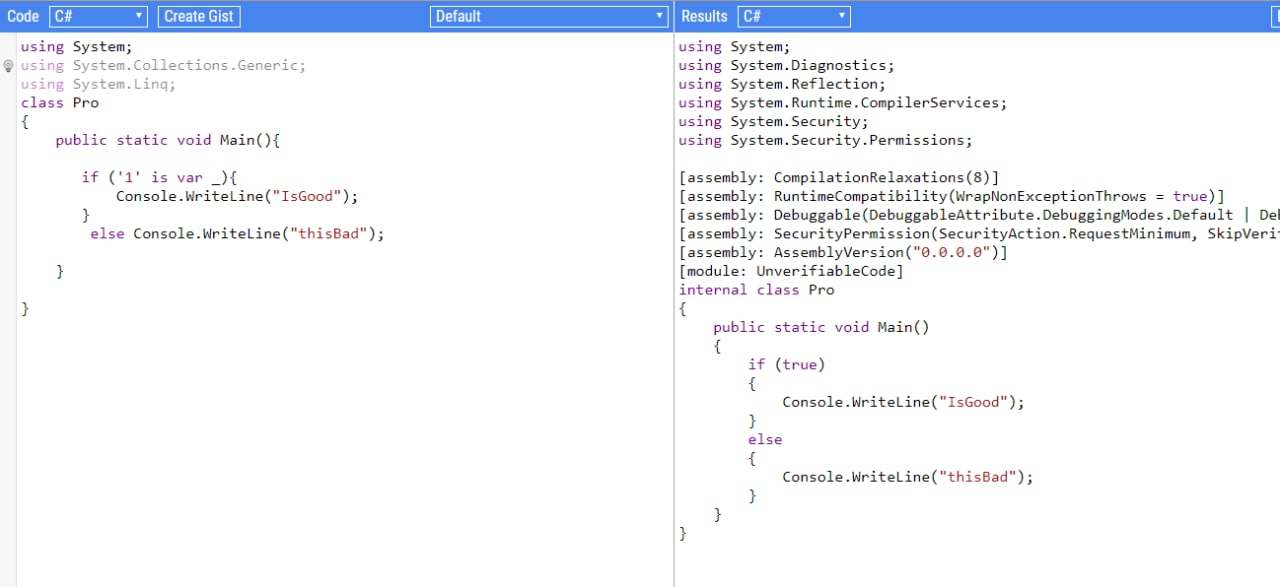Click 'using System;' in the code editor
The width and height of the screenshot is (1280, 587).
tap(76, 46)
